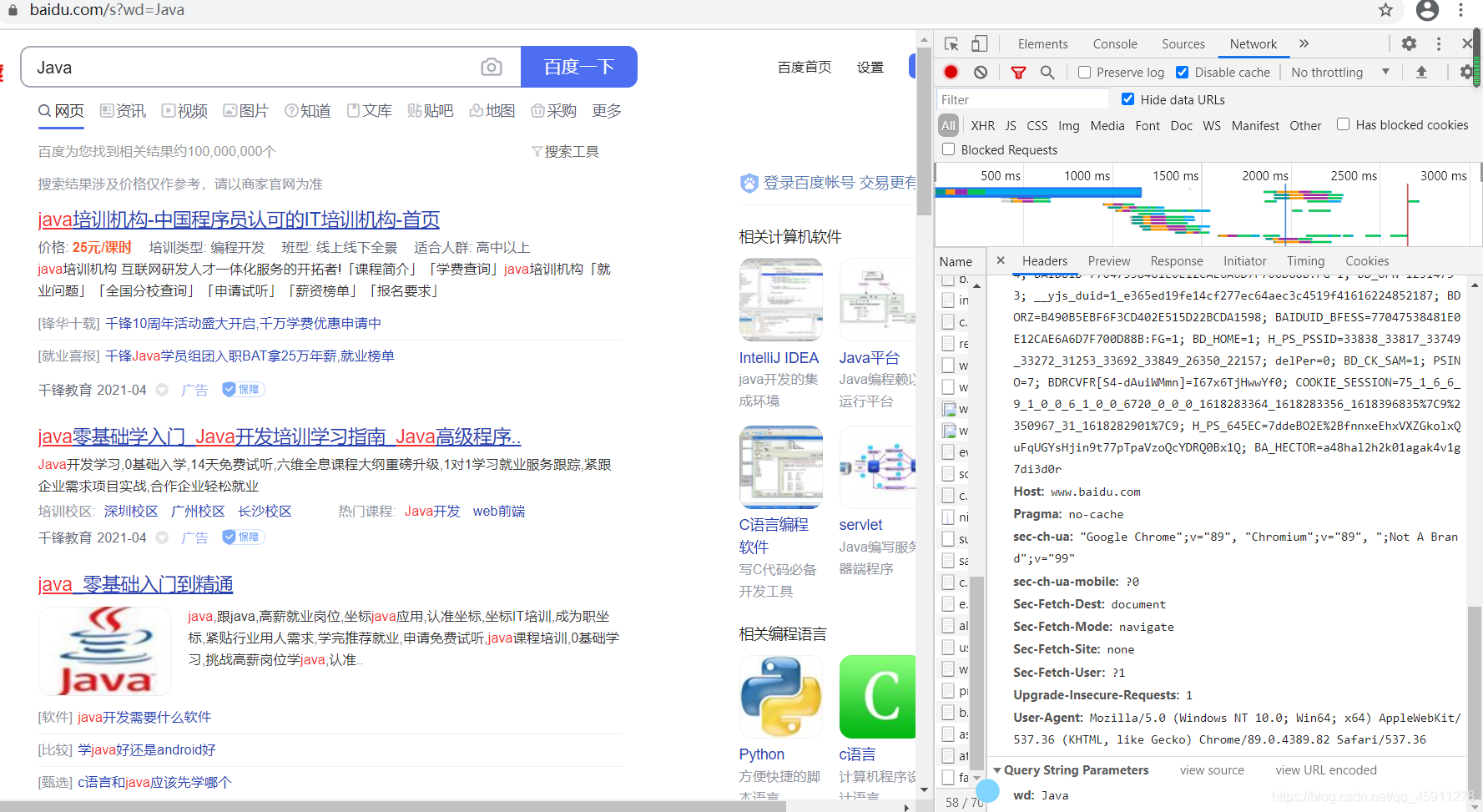
Task: Filter requests by XHR type
Action: (983, 125)
